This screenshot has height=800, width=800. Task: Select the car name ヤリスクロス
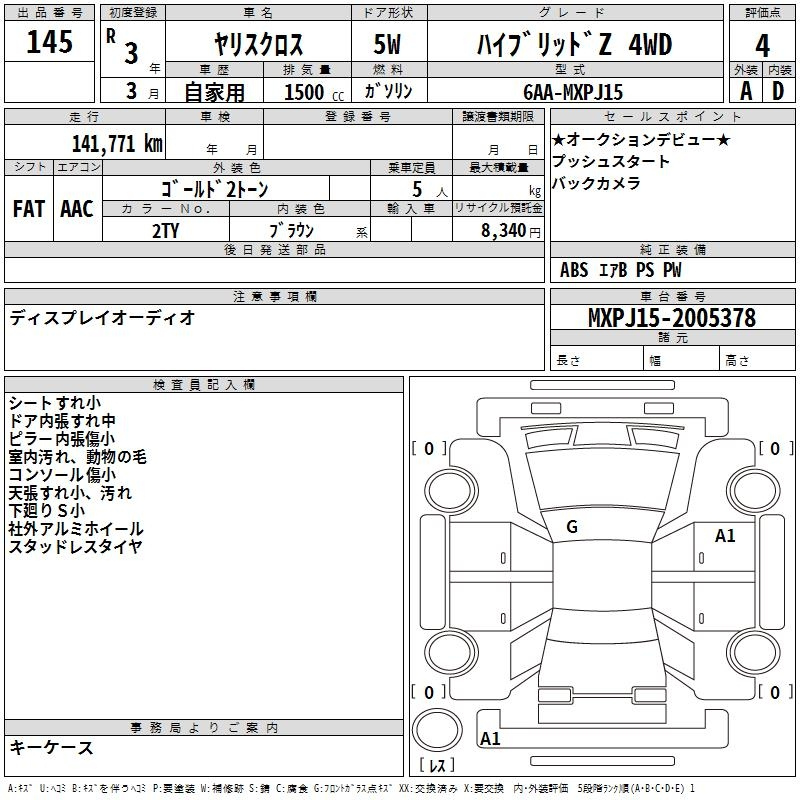[x=258, y=44]
